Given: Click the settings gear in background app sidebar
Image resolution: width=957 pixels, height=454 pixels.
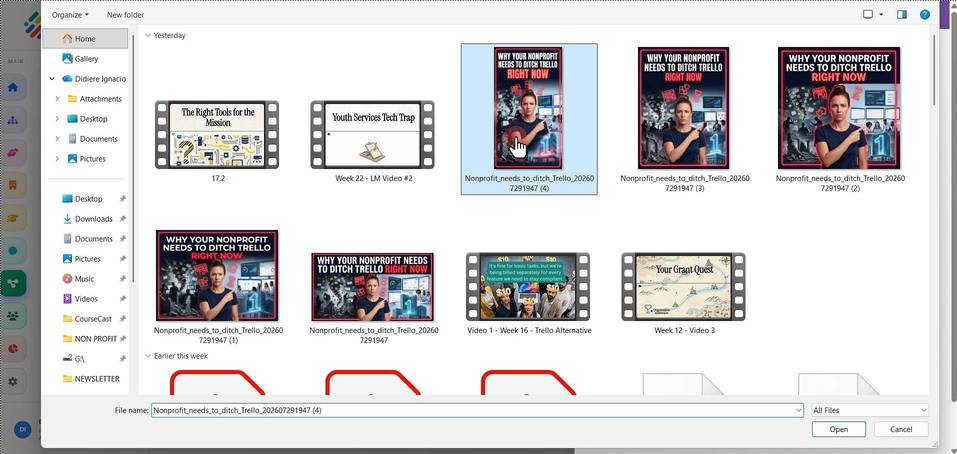Looking at the screenshot, I should pyautogui.click(x=13, y=381).
